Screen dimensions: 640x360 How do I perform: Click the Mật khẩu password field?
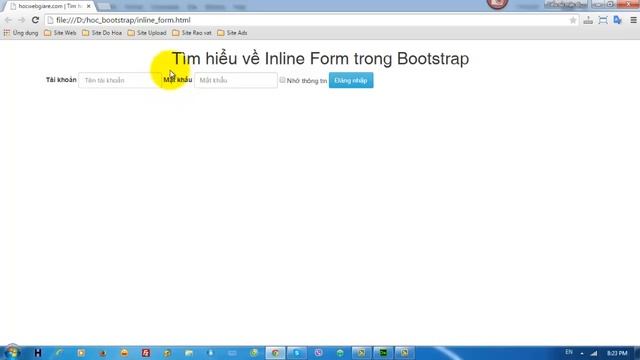tap(236, 80)
